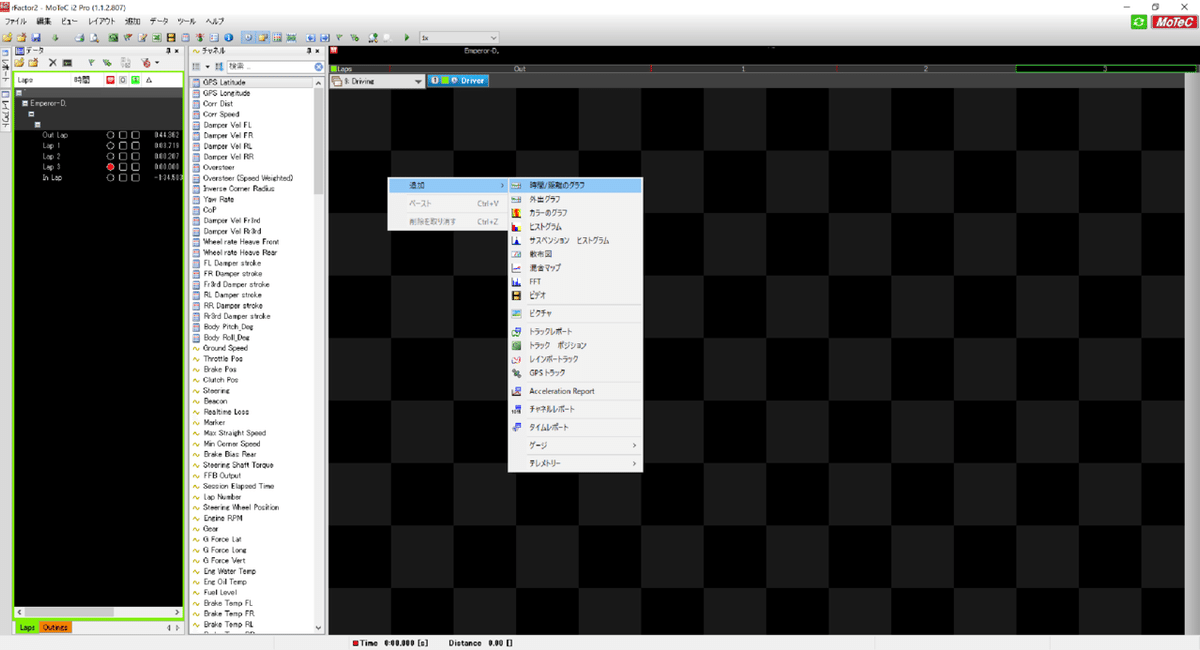1200x650 pixels.
Task: Clear the channel search with the blue X
Action: (x=318, y=66)
